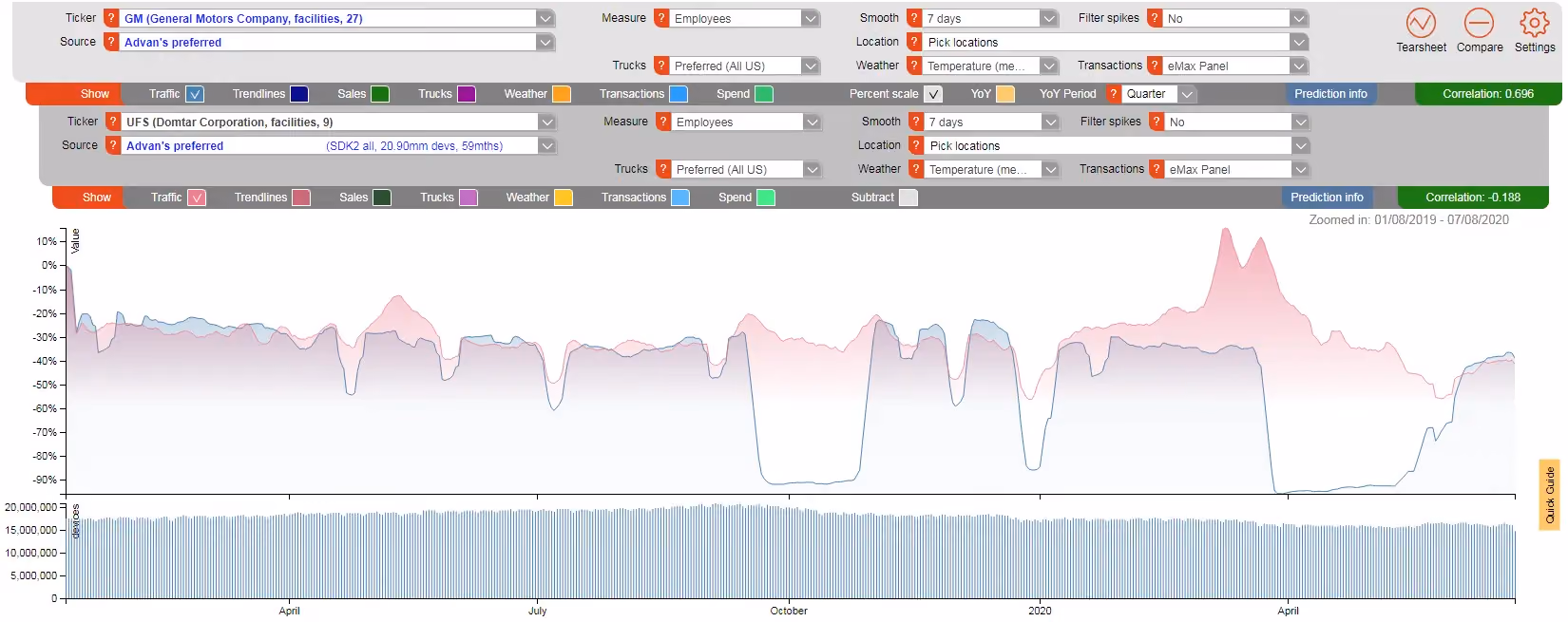Click UFS Show tab label
Screen dimensions: 1568x622
pyautogui.click(x=97, y=198)
